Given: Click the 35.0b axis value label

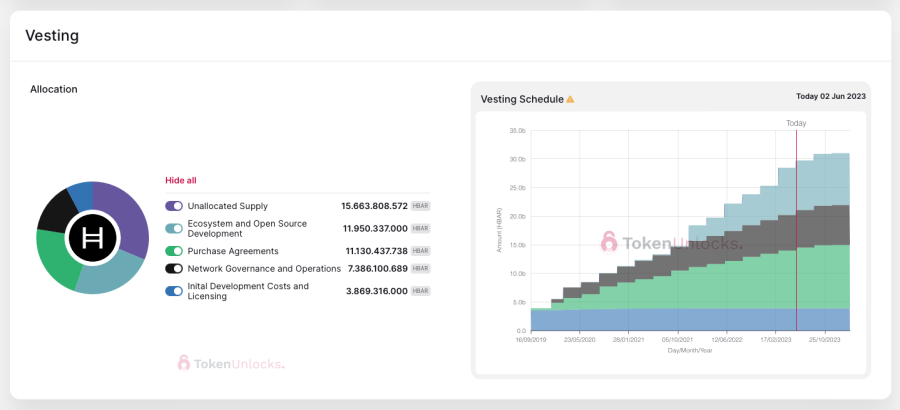Looking at the screenshot, I should 517,130.
